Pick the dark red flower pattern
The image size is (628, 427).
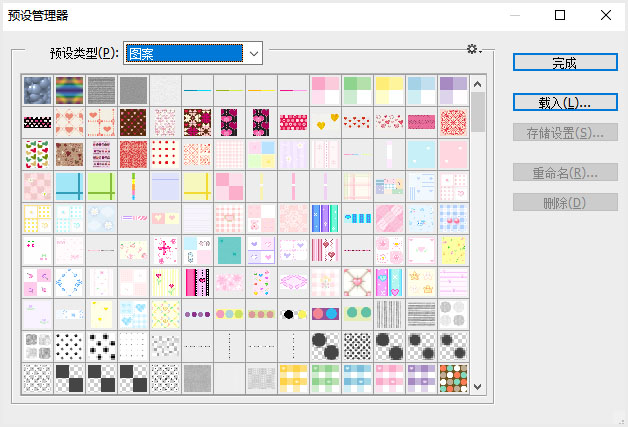tap(197, 123)
